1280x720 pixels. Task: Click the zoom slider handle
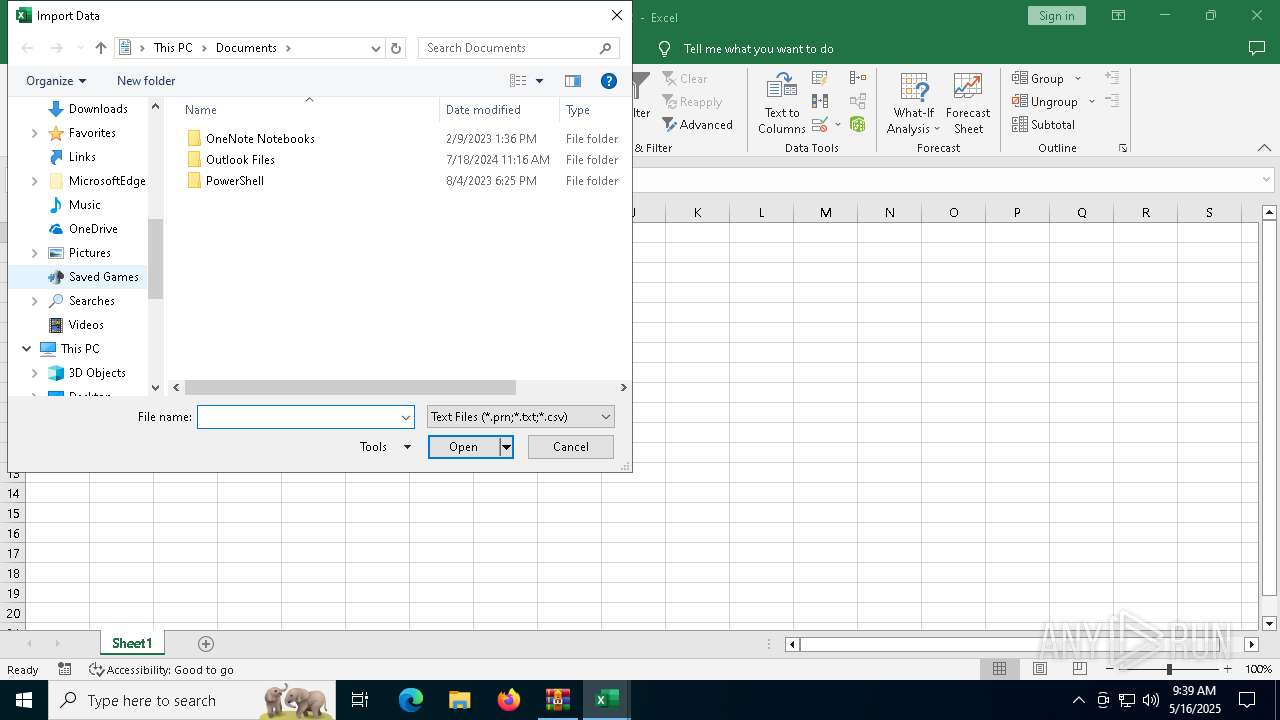(1168, 669)
